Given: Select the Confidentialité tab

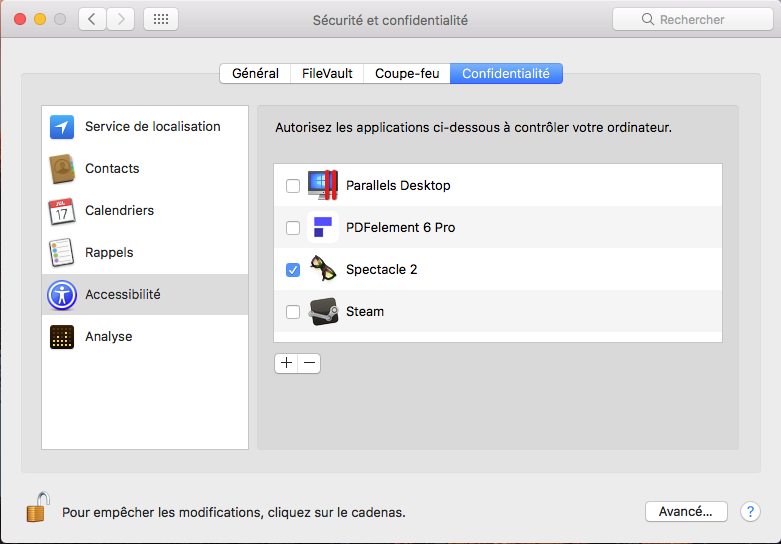Looking at the screenshot, I should click(506, 74).
